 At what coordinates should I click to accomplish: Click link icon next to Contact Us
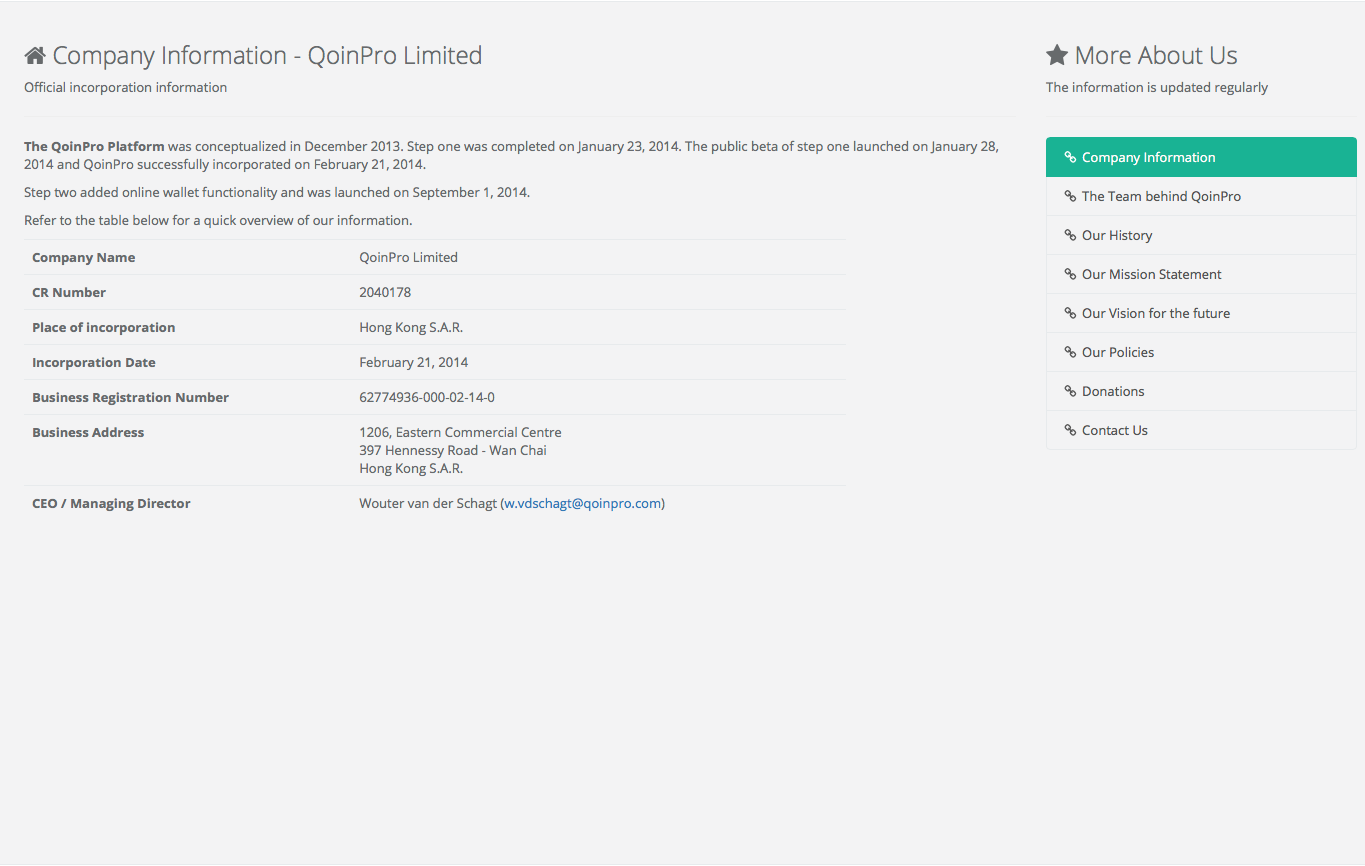click(x=1070, y=430)
